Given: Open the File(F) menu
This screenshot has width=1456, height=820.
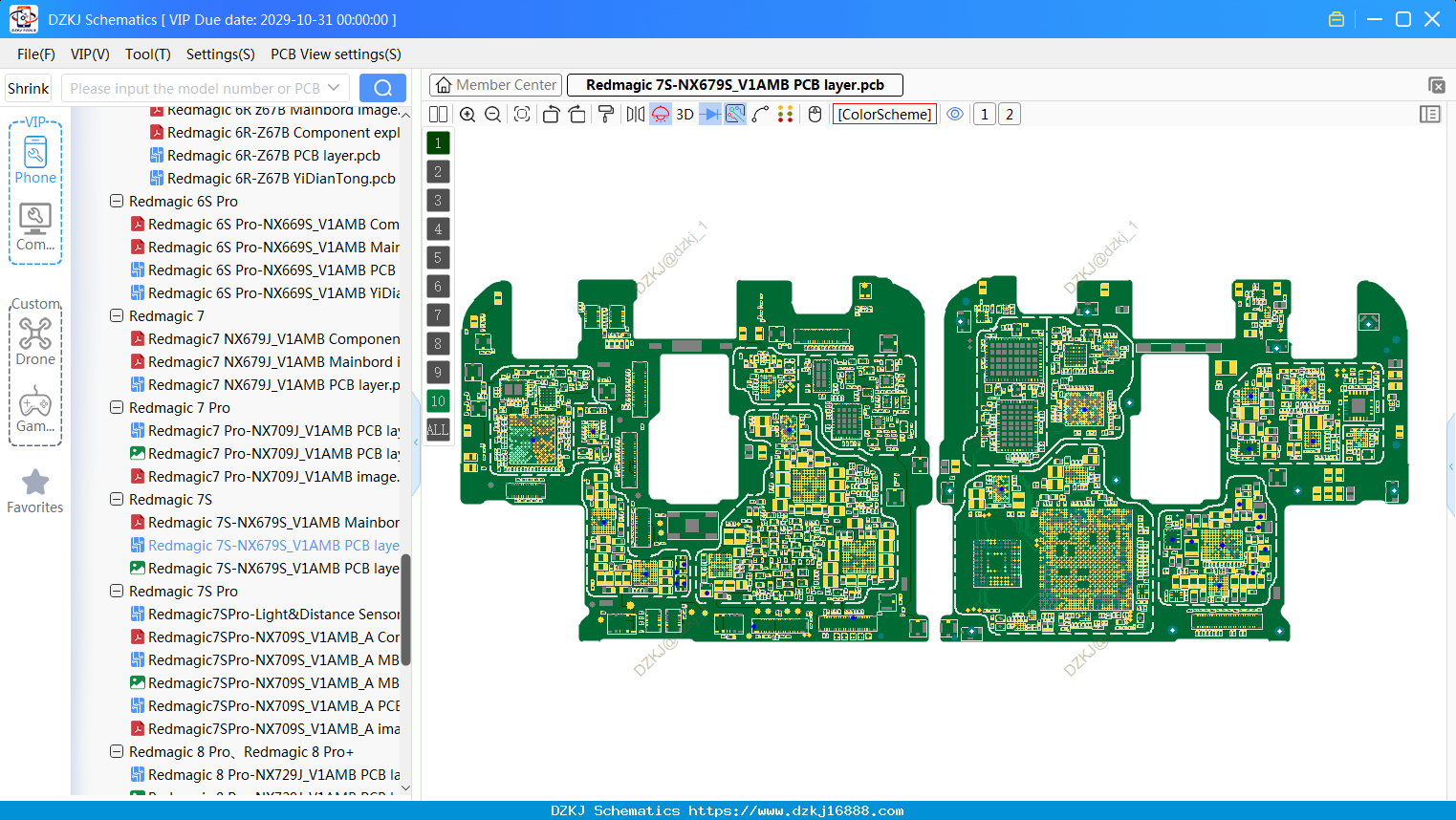Looking at the screenshot, I should [x=36, y=54].
